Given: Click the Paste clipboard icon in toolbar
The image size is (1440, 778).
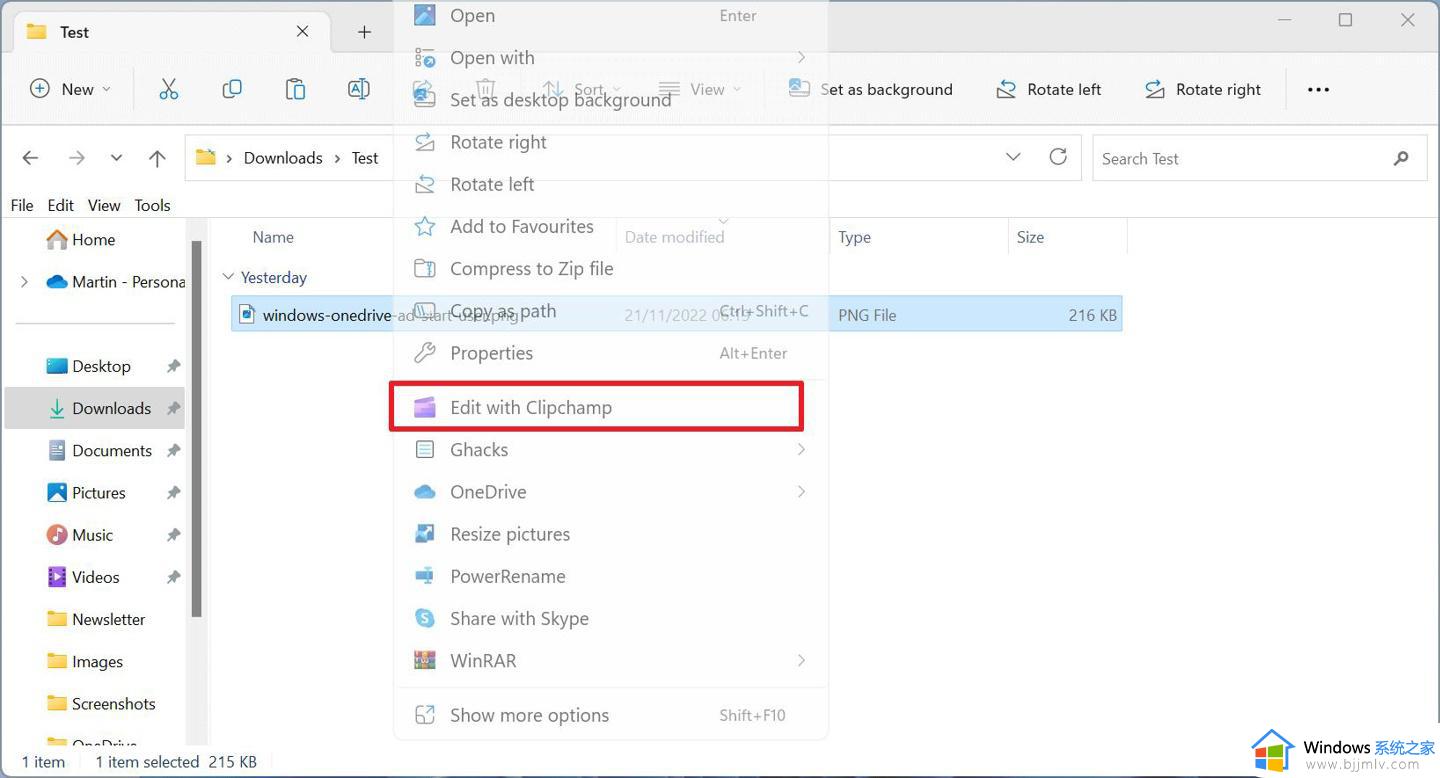Looking at the screenshot, I should click(295, 89).
